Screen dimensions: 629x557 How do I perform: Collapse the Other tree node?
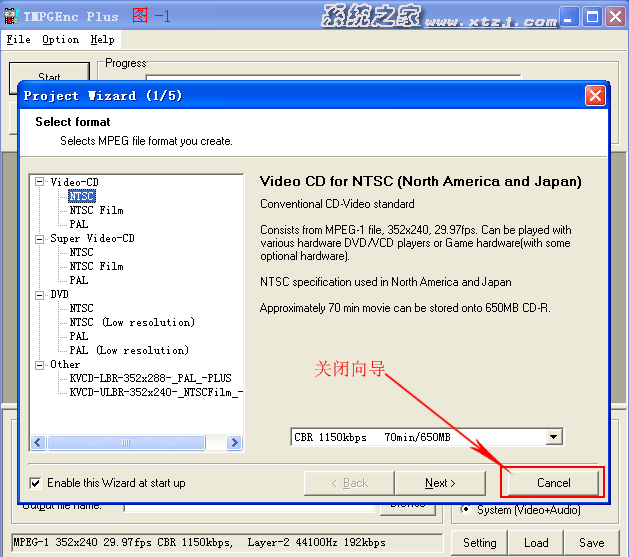point(40,365)
